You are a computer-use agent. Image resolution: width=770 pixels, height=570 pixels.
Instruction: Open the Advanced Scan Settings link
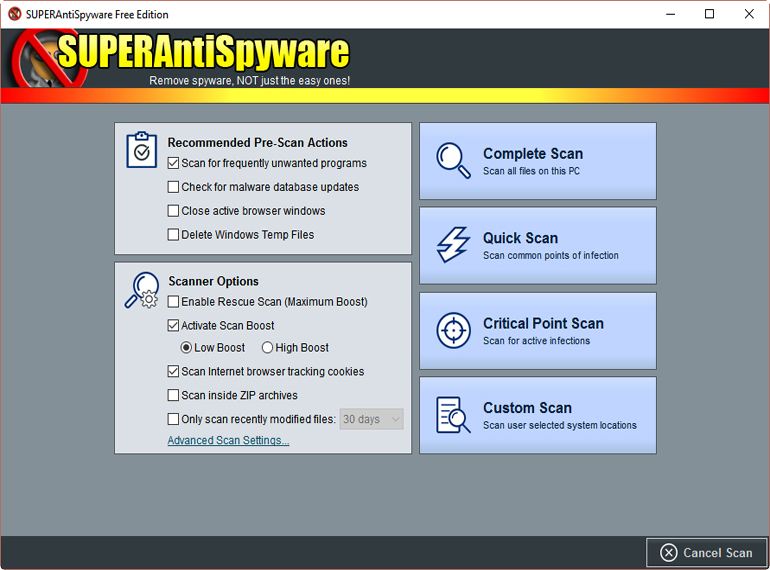pyautogui.click(x=228, y=440)
